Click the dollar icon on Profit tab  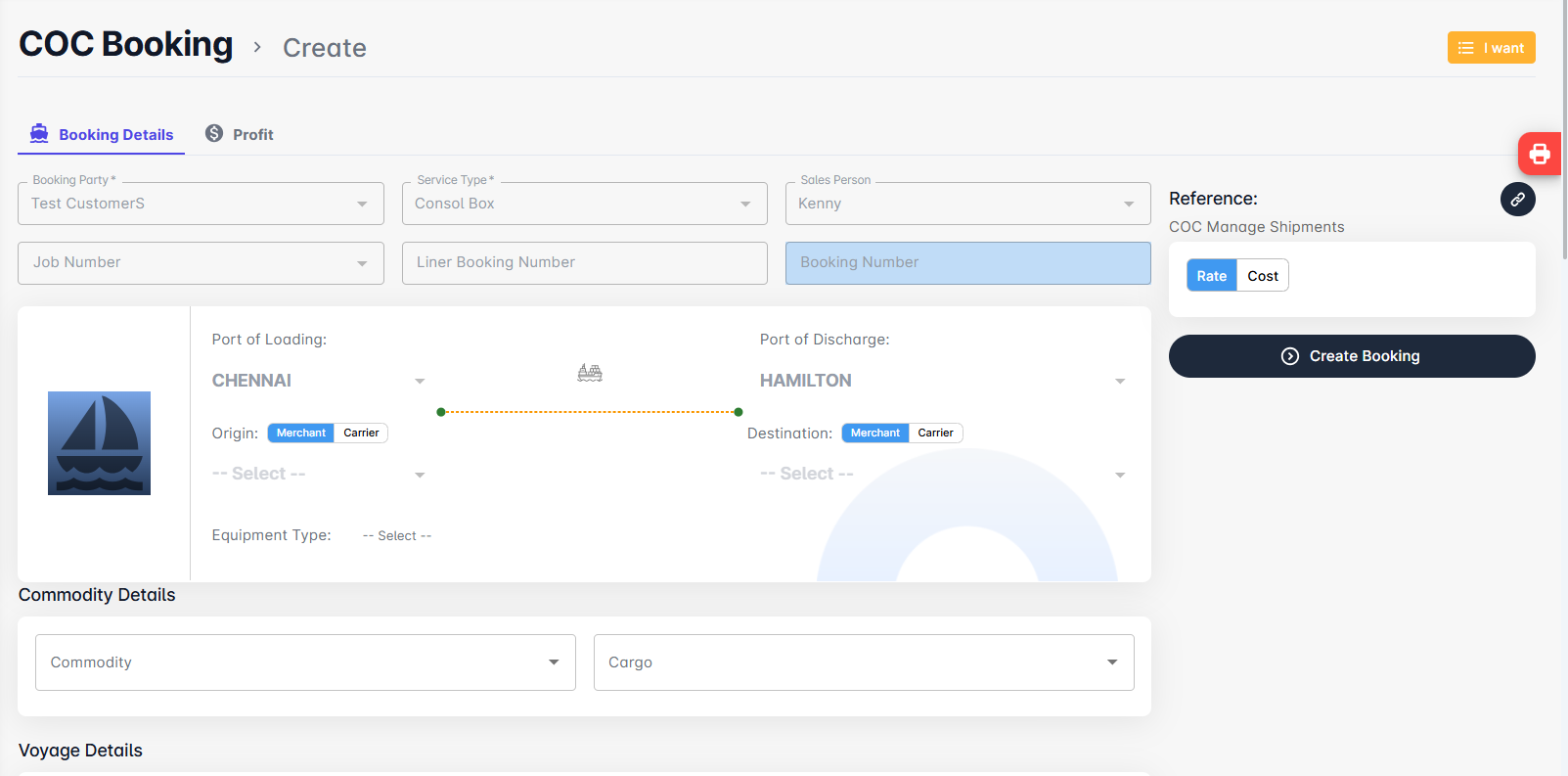[214, 134]
